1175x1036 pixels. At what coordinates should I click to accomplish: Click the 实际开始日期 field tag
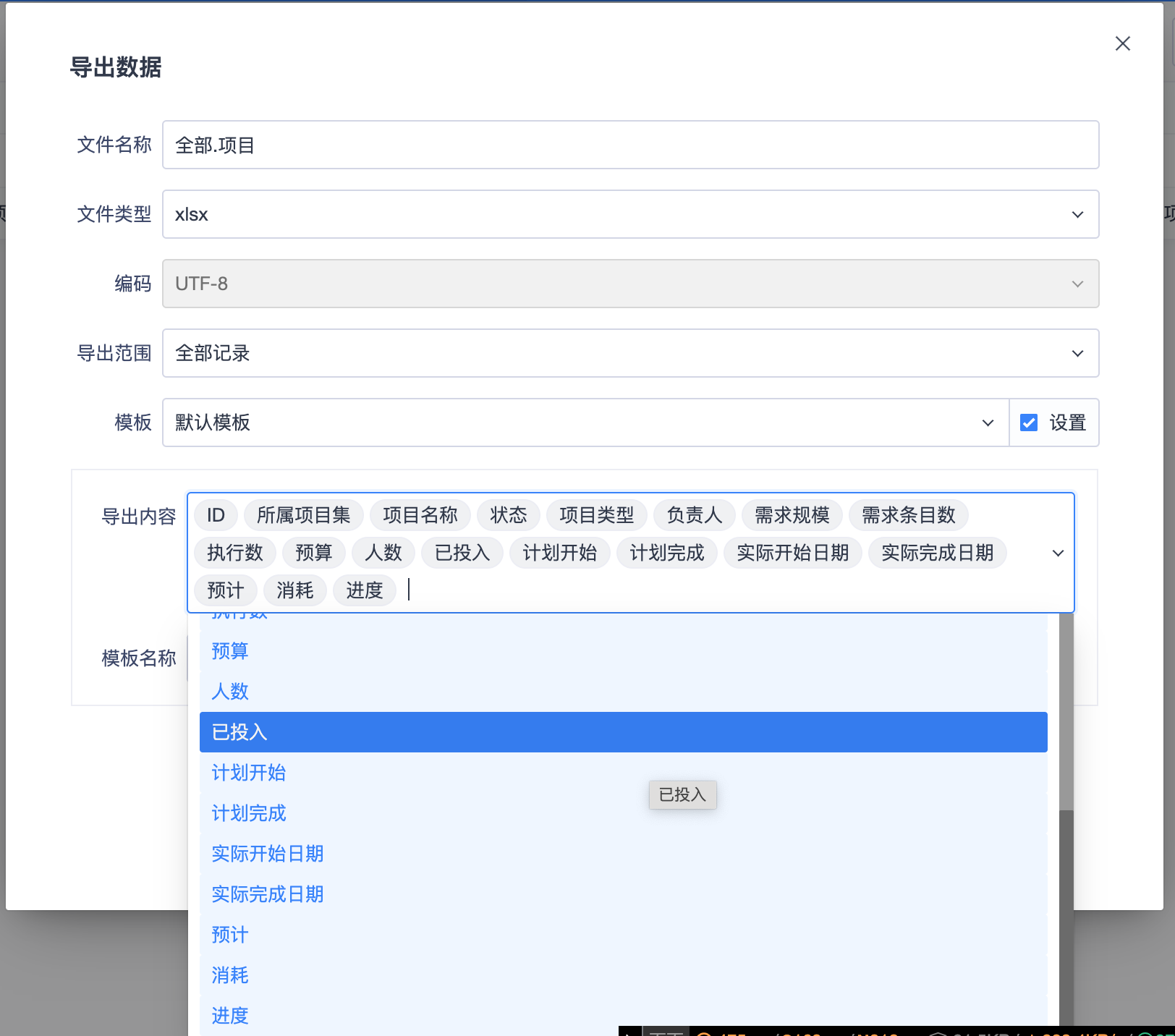click(x=792, y=553)
